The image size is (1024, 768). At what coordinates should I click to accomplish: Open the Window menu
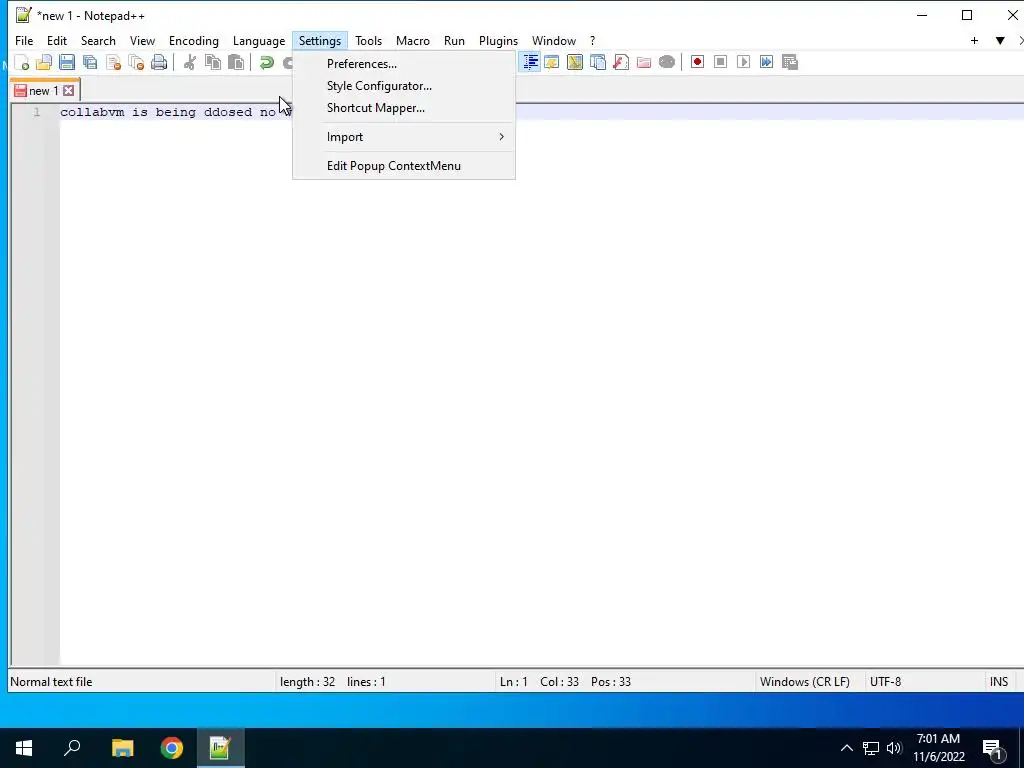554,40
